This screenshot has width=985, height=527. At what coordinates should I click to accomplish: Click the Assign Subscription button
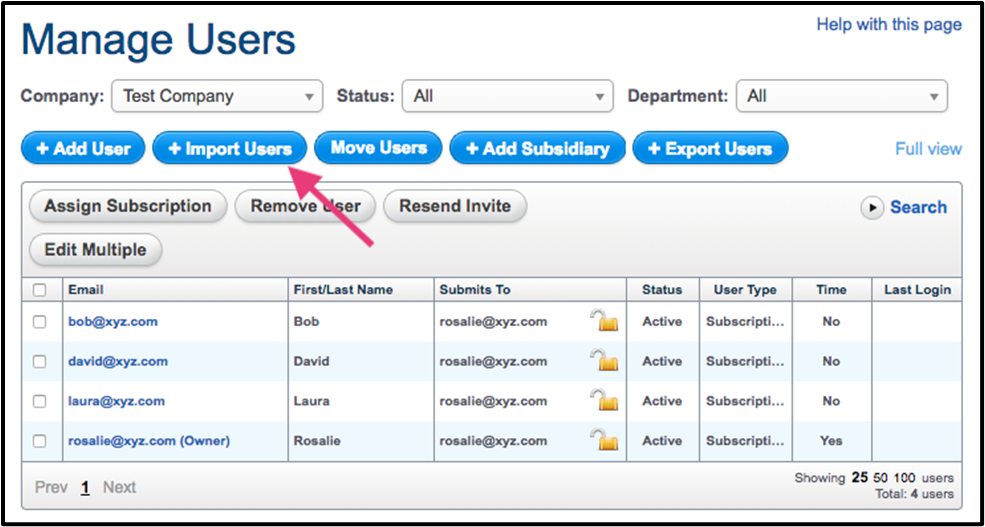128,207
